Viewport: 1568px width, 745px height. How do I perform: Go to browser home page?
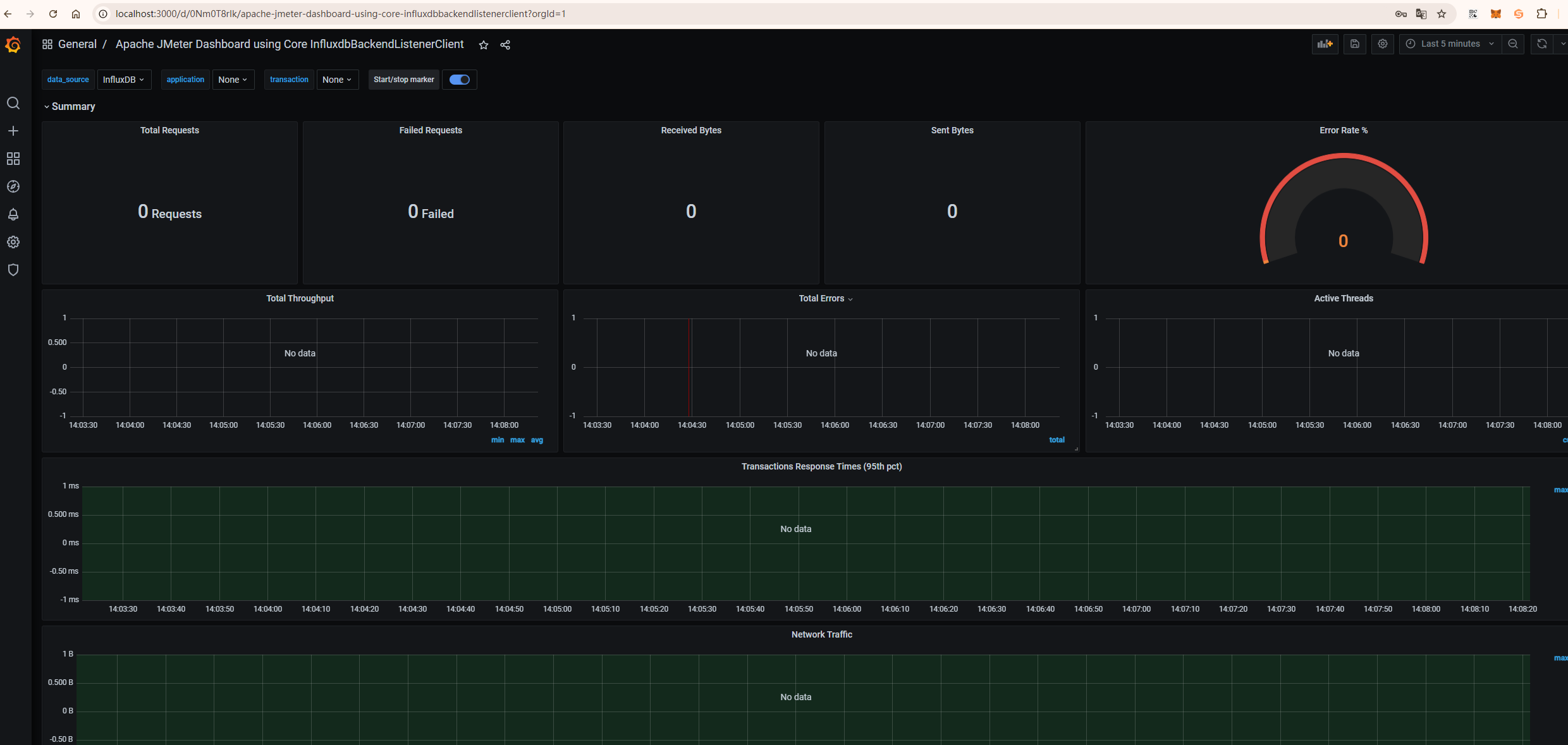point(76,14)
